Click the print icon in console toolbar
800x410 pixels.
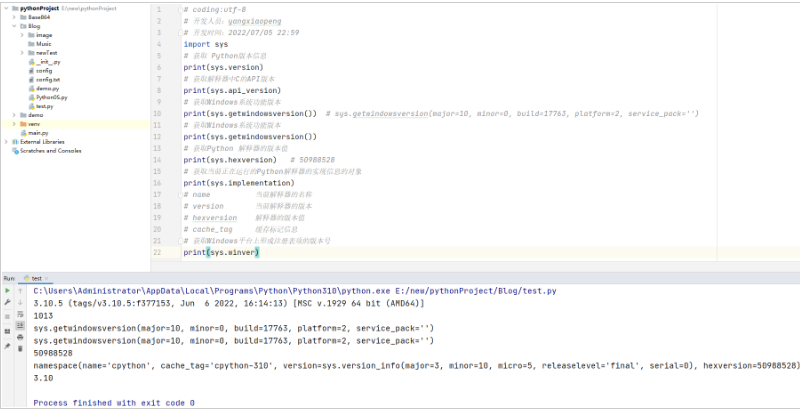20,337
